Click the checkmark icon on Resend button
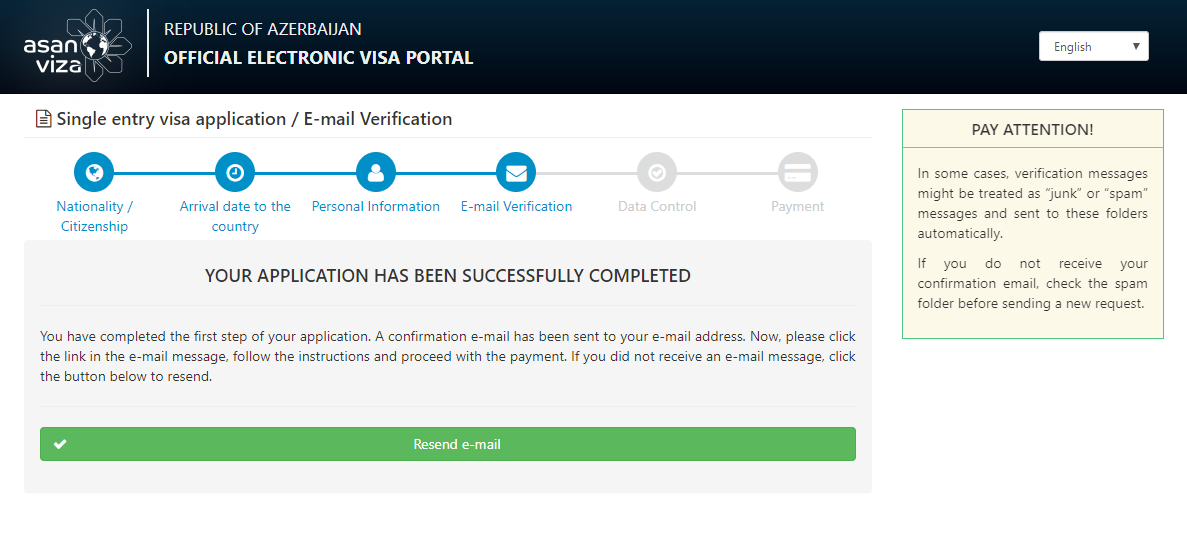The width and height of the screenshot is (1187, 546). coord(61,445)
